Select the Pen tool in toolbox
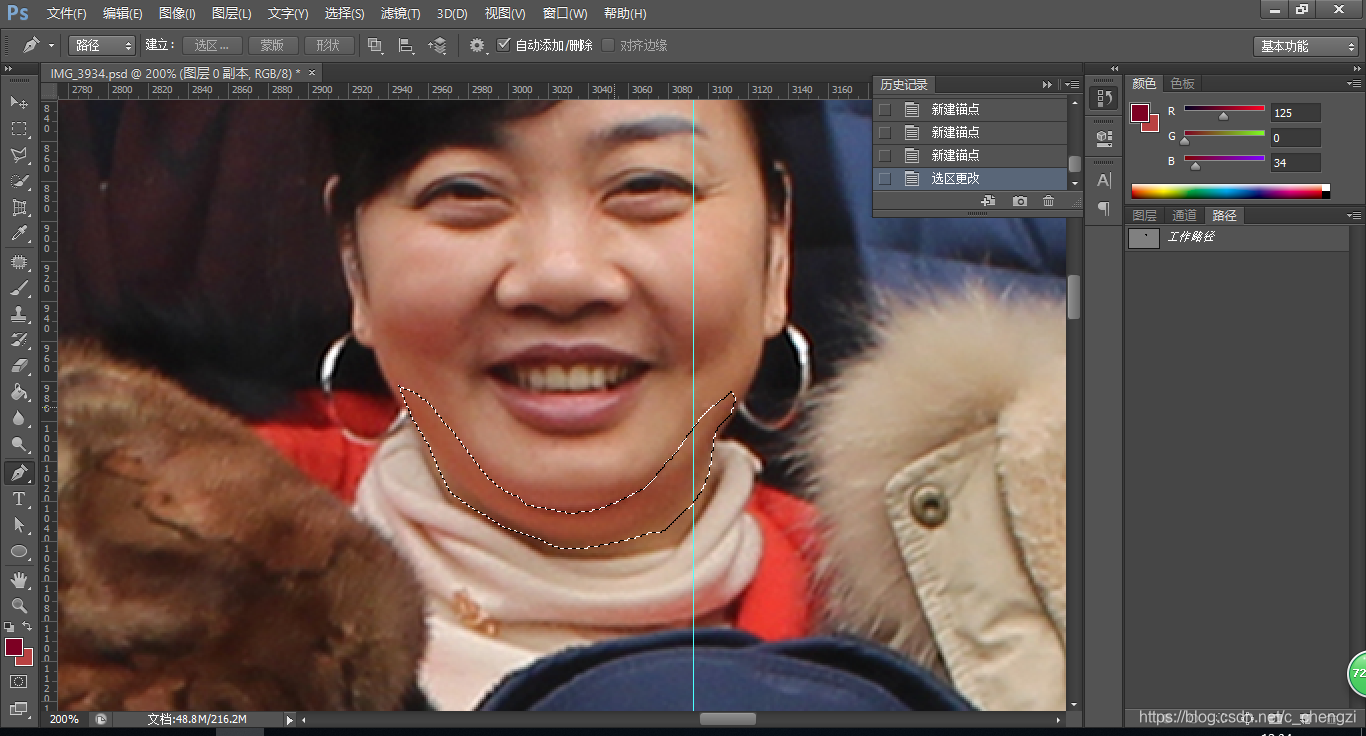The width and height of the screenshot is (1366, 736). pyautogui.click(x=19, y=473)
